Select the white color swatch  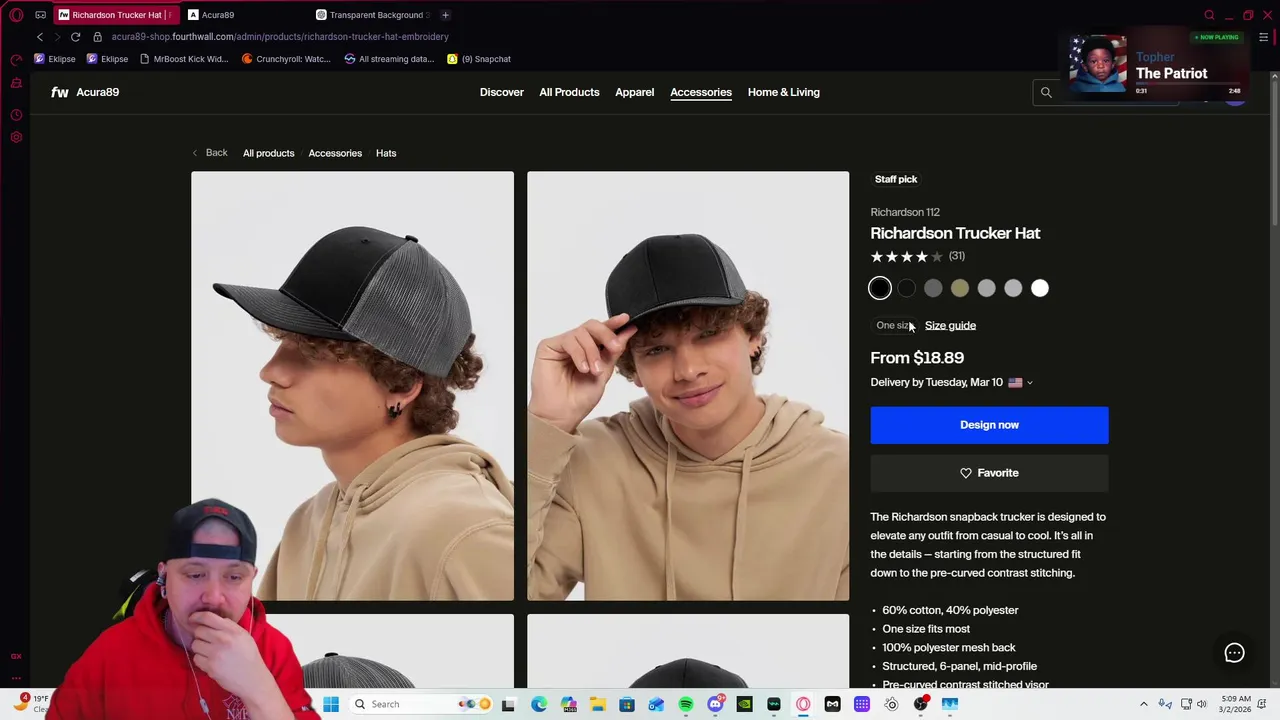(x=1040, y=288)
